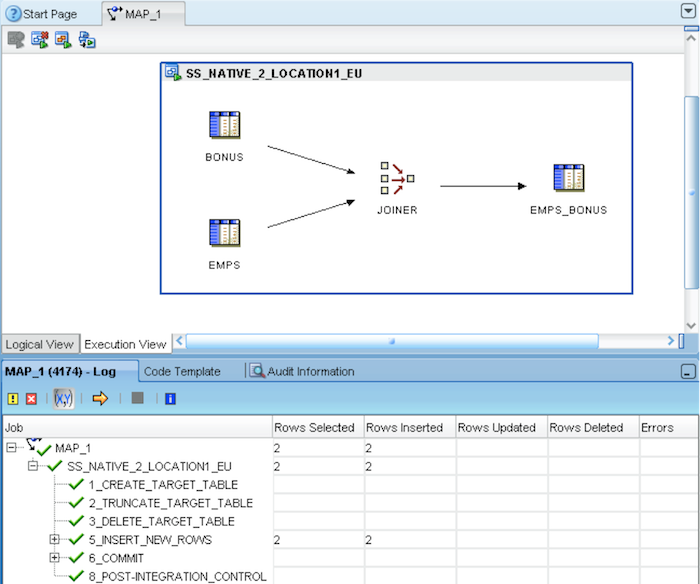The height and width of the screenshot is (584, 700).
Task: Click the Rows Inserted column header
Action: tap(410, 427)
